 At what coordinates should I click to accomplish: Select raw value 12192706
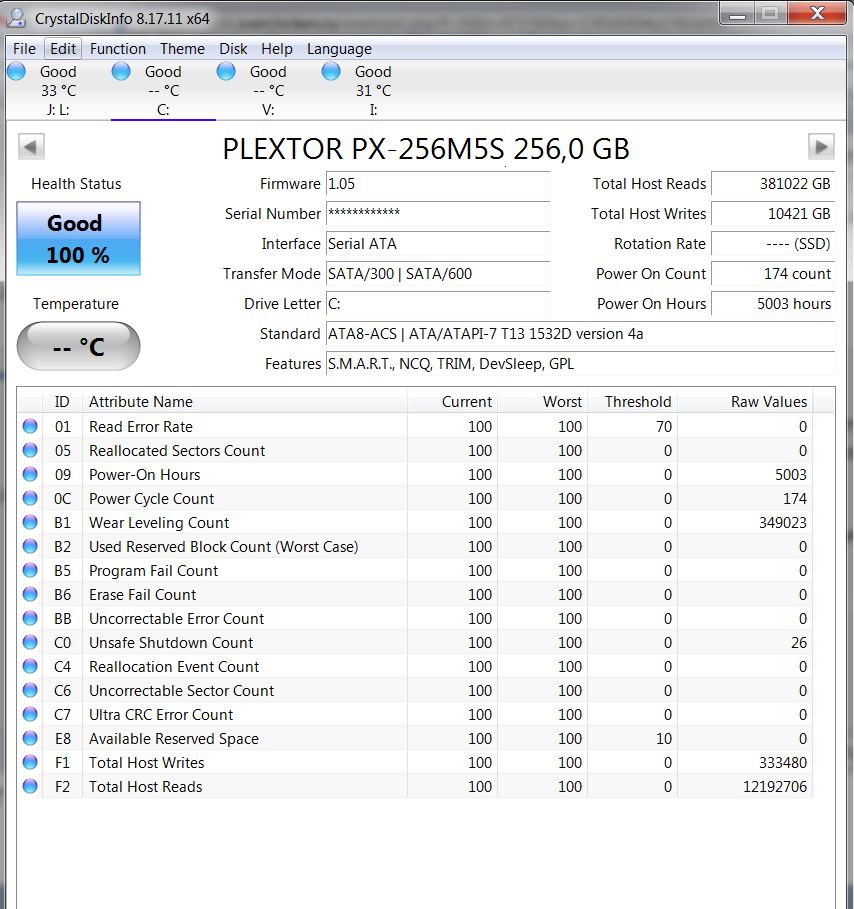click(775, 787)
